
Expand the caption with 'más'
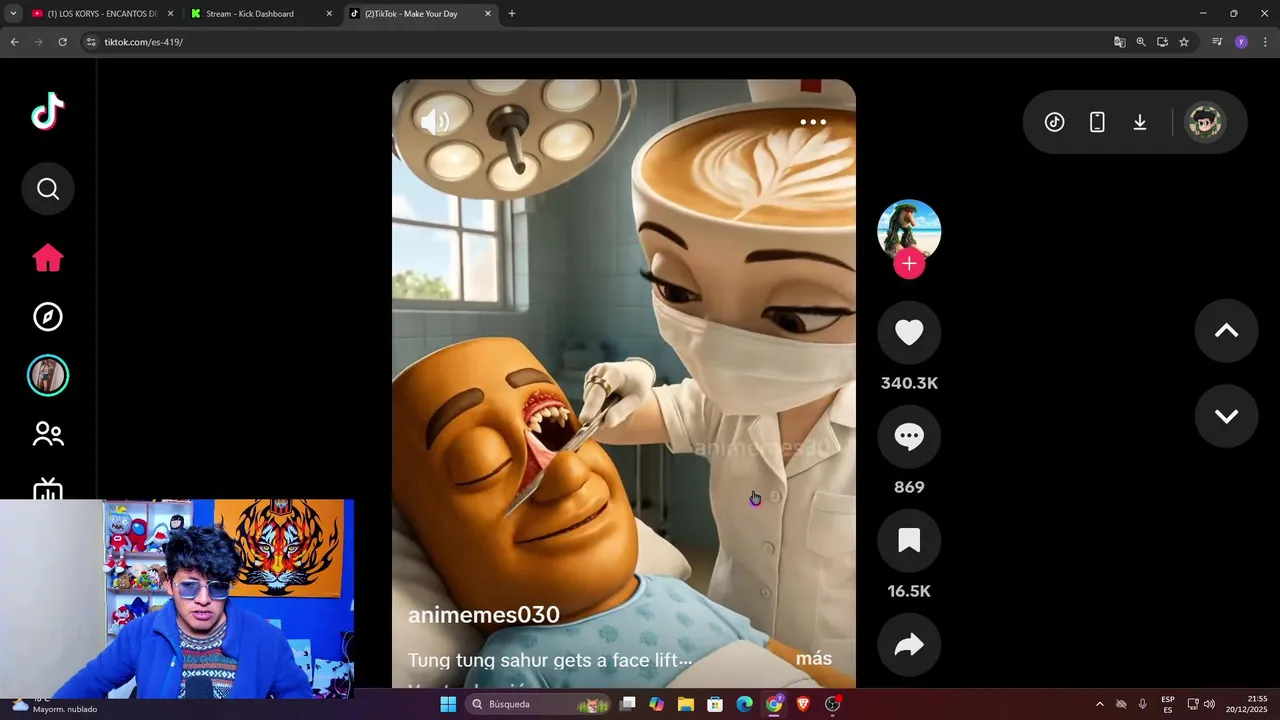[x=814, y=658]
